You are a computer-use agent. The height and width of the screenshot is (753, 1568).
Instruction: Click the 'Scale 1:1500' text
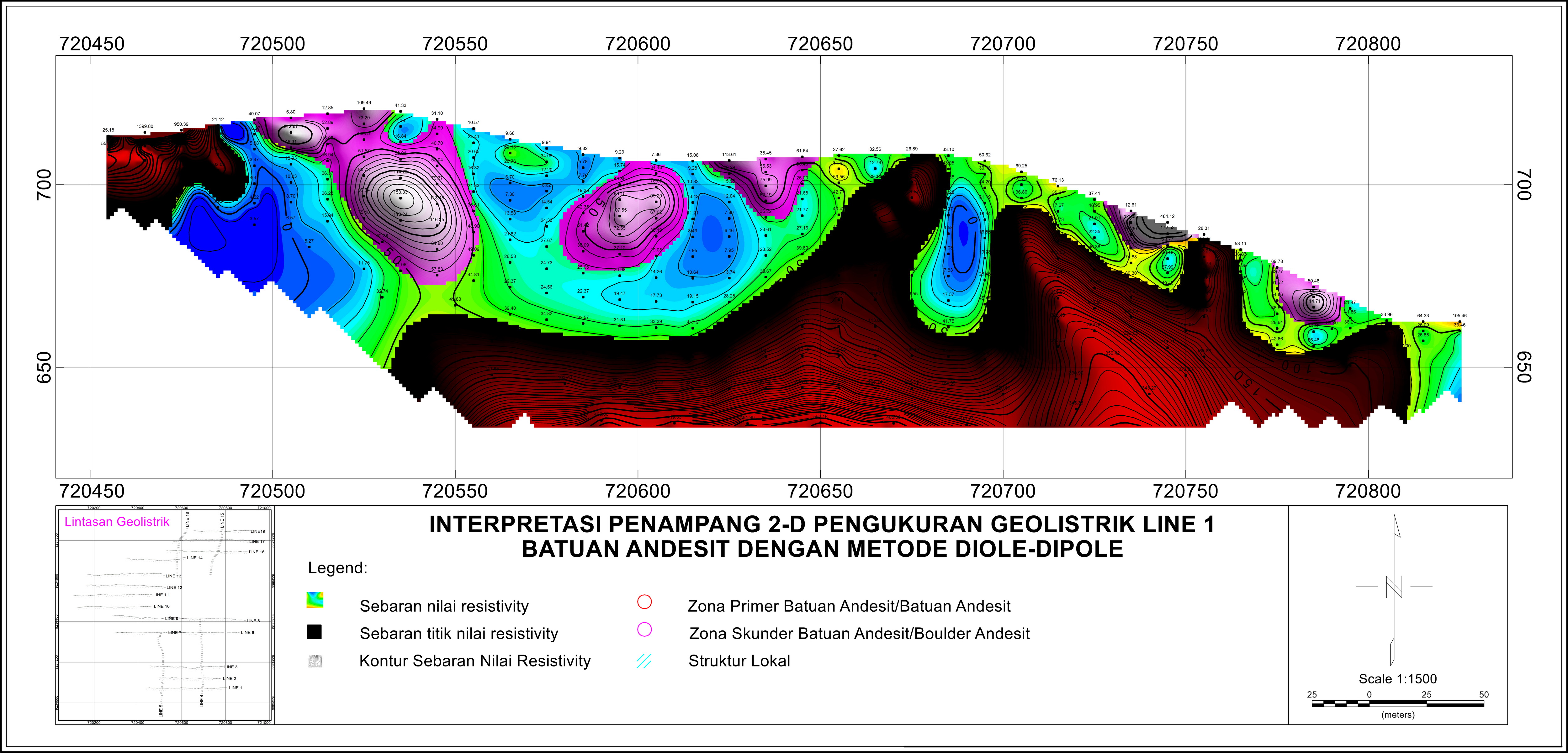pyautogui.click(x=1398, y=679)
